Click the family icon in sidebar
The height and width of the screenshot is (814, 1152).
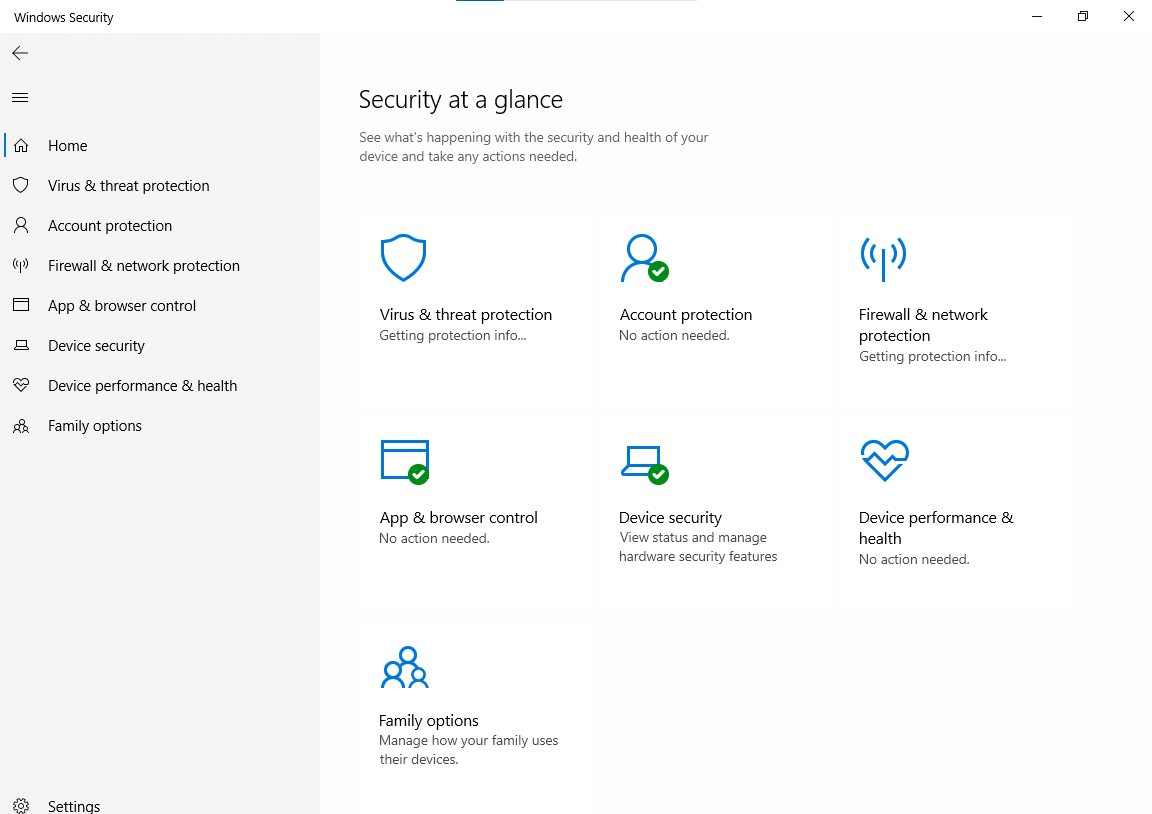(x=21, y=425)
